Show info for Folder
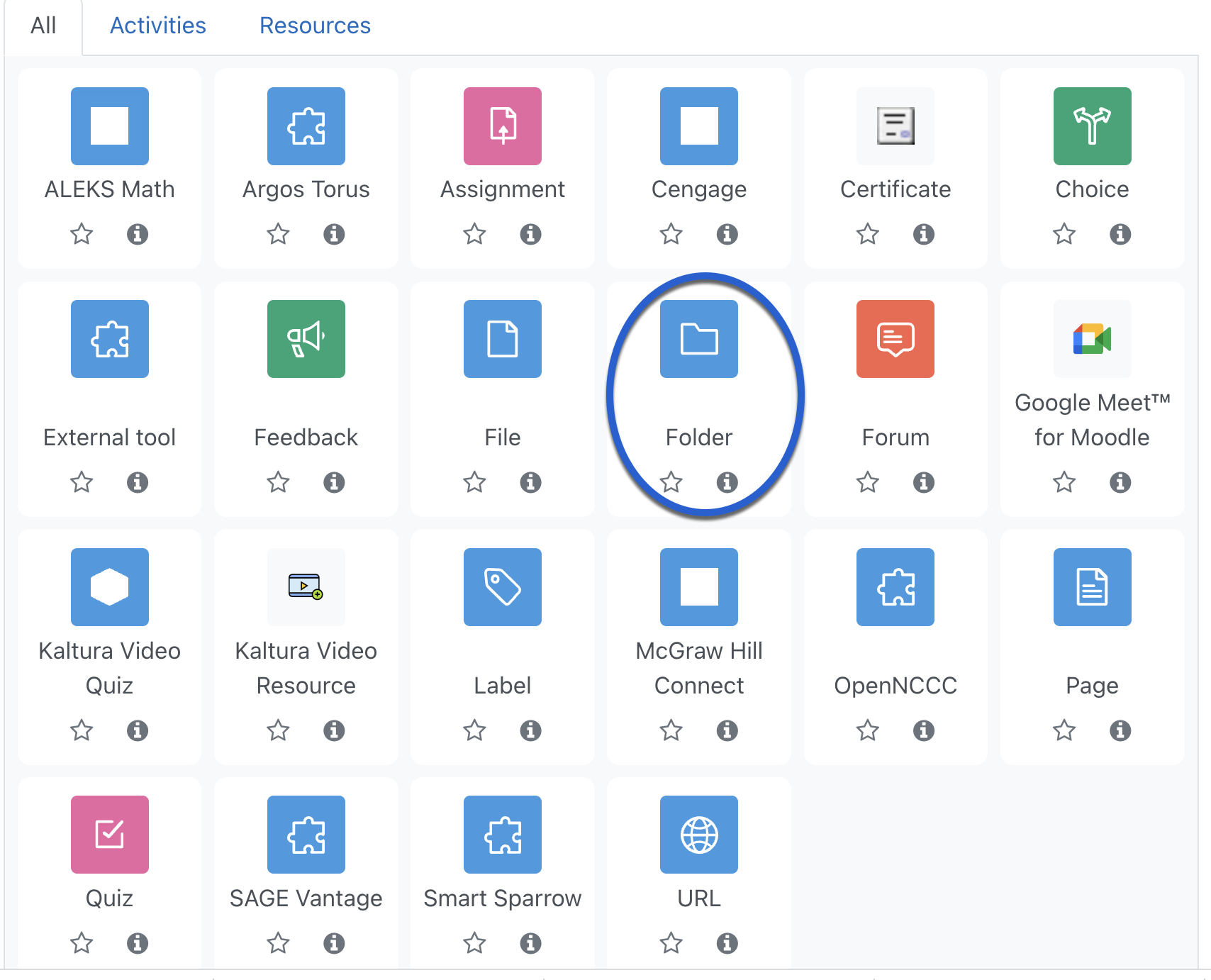The image size is (1211, 980). [x=727, y=482]
